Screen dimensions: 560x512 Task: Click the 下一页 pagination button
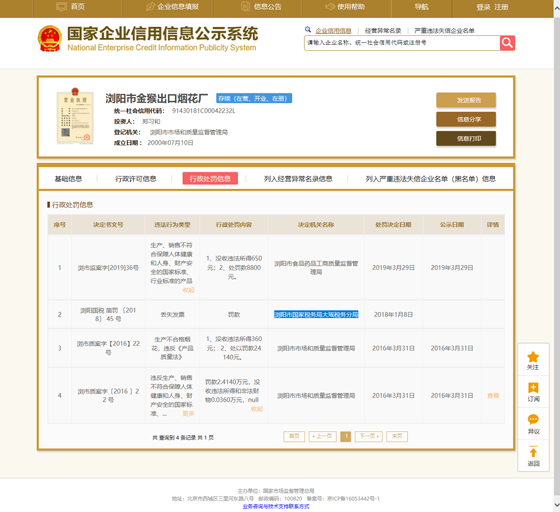pyautogui.click(x=369, y=436)
